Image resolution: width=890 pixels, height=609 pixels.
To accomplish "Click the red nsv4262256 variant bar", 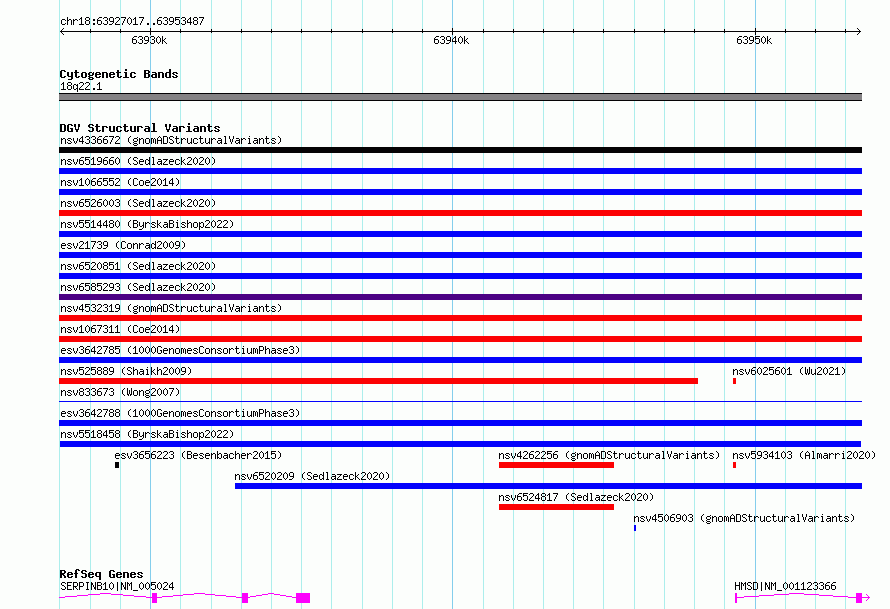I will [x=556, y=465].
